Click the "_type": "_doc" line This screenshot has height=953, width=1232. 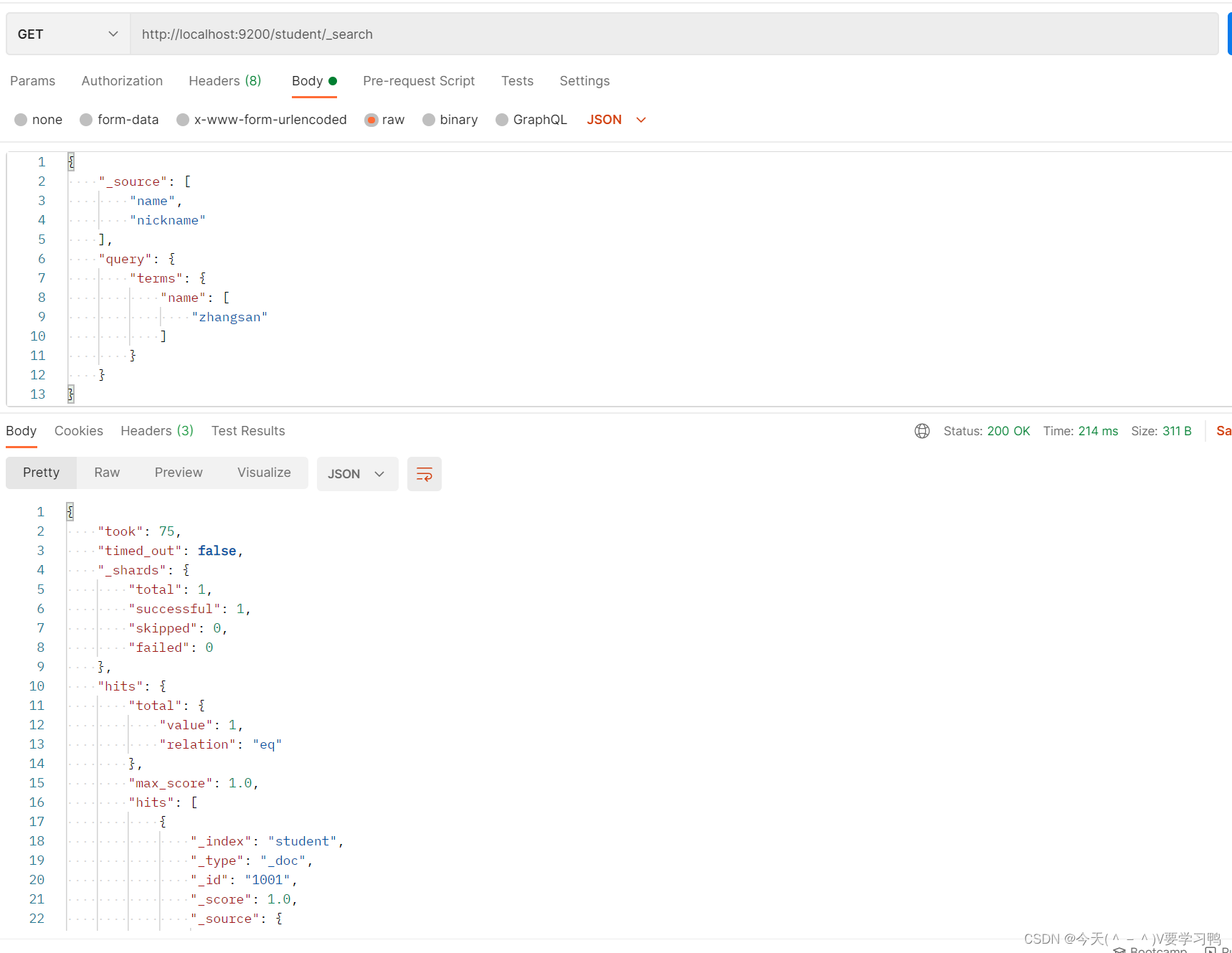(251, 860)
